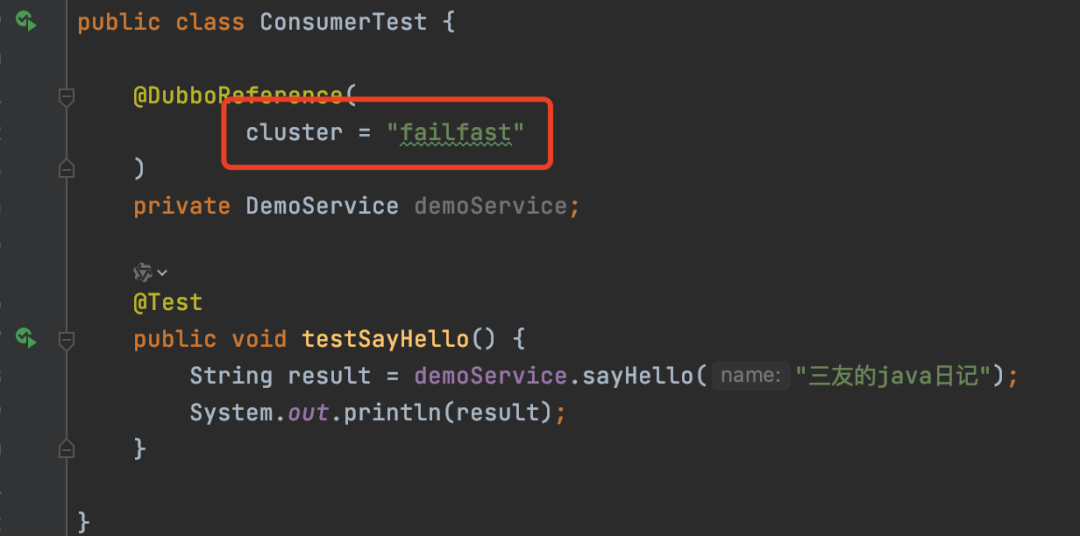The width and height of the screenshot is (1080, 536).
Task: Select the demoService field declaration name
Action: 490,206
